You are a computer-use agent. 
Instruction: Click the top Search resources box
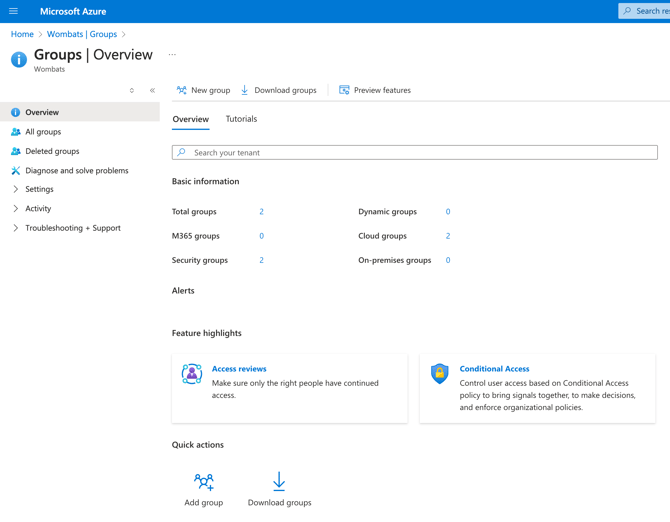(644, 11)
